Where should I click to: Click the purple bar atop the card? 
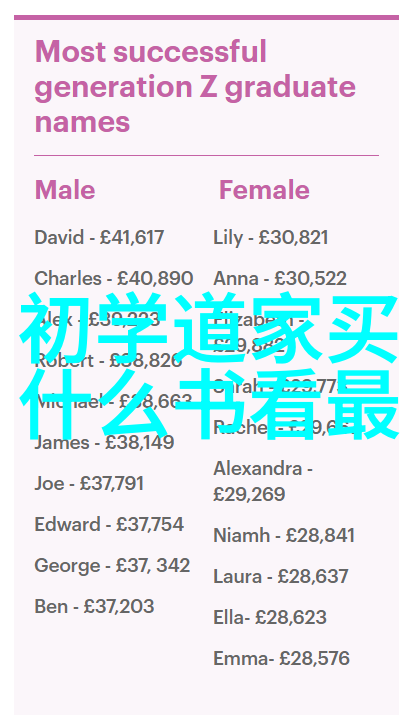pos(207,18)
